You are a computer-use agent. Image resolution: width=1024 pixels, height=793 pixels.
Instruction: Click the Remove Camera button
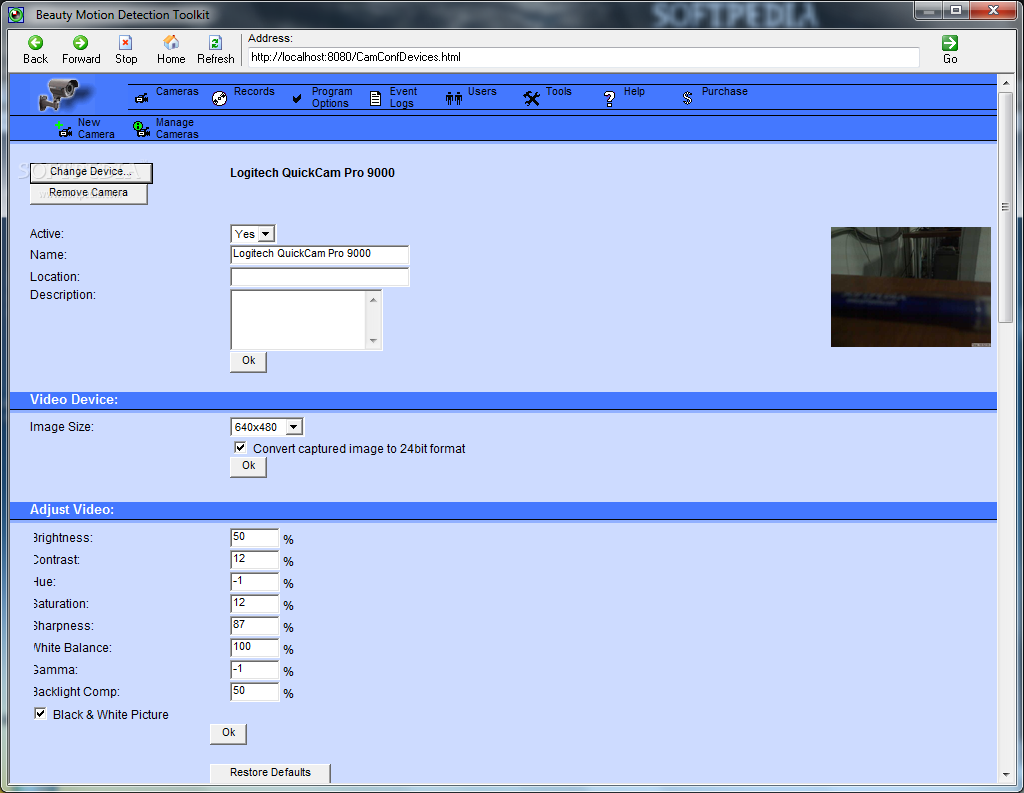88,193
